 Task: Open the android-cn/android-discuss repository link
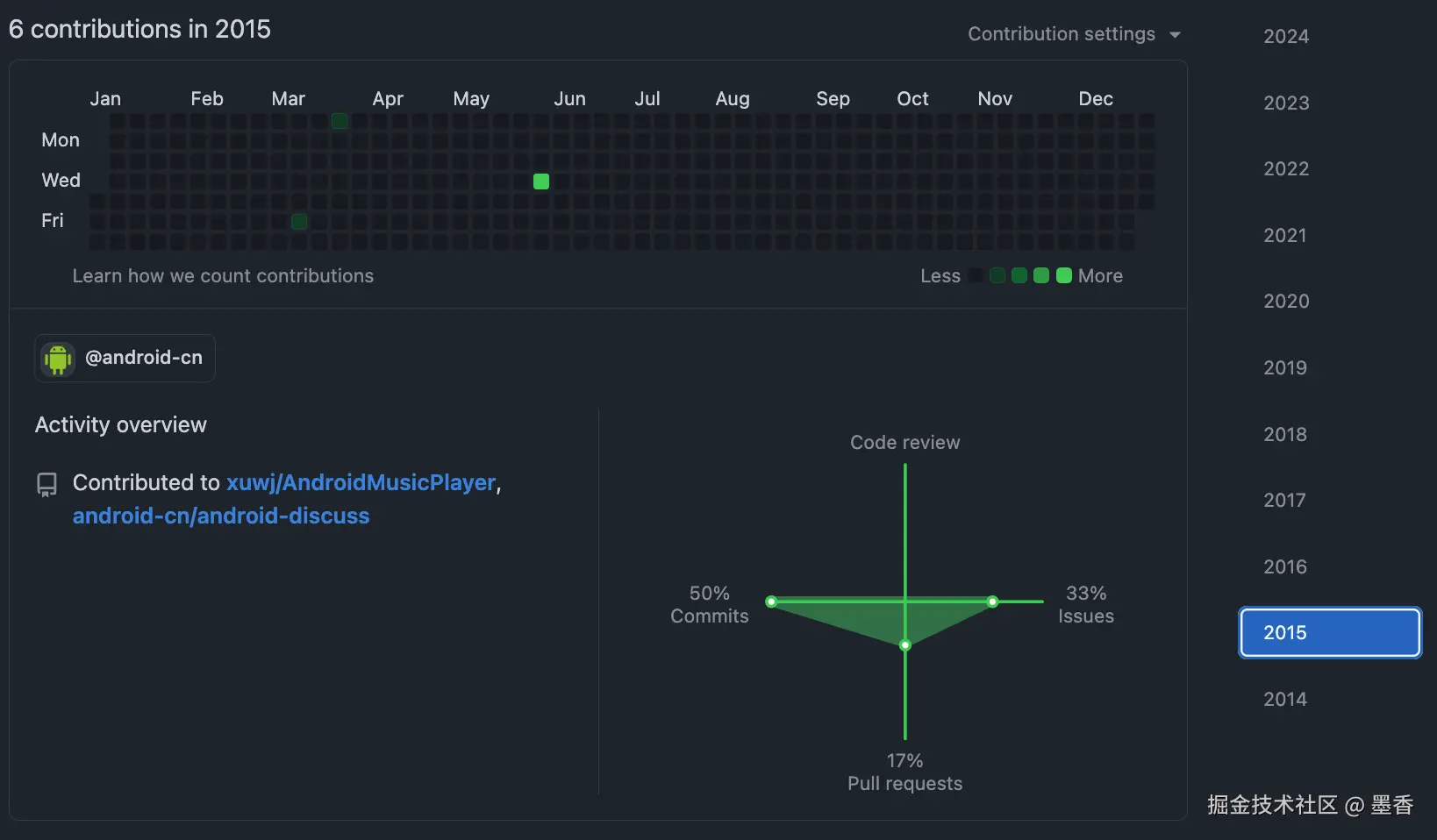click(221, 516)
